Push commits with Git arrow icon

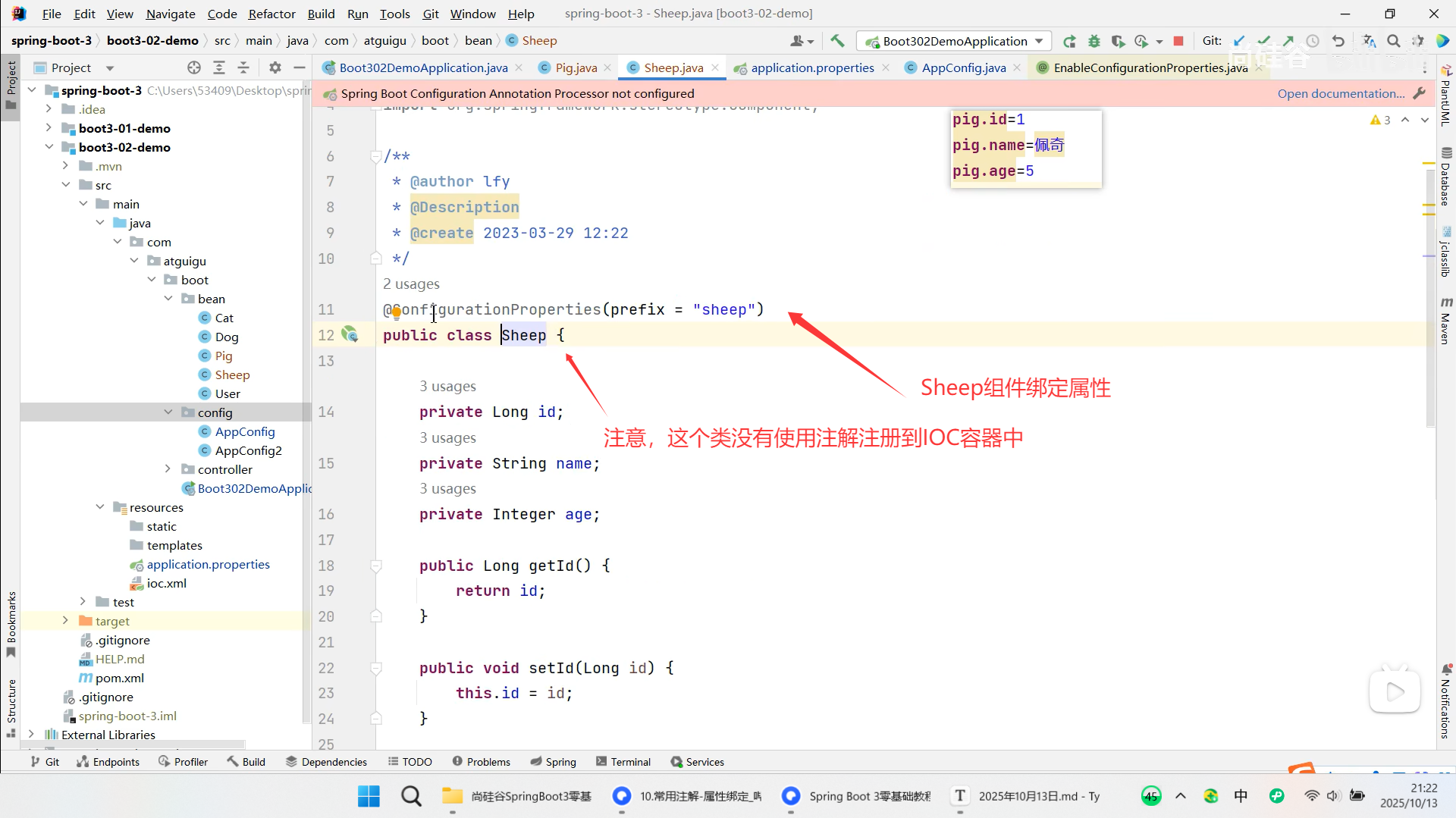[1288, 41]
